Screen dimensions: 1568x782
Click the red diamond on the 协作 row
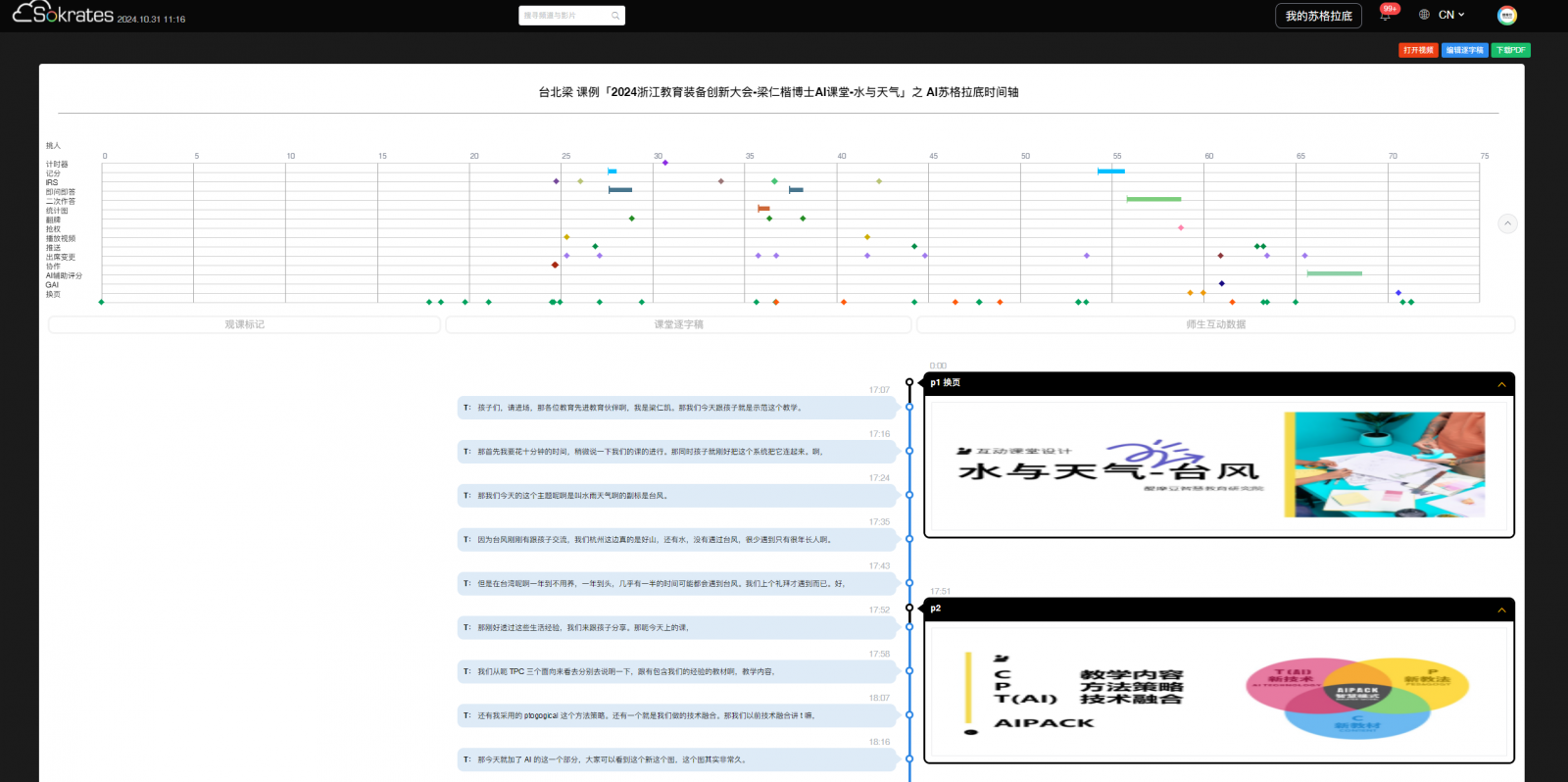pyautogui.click(x=555, y=265)
